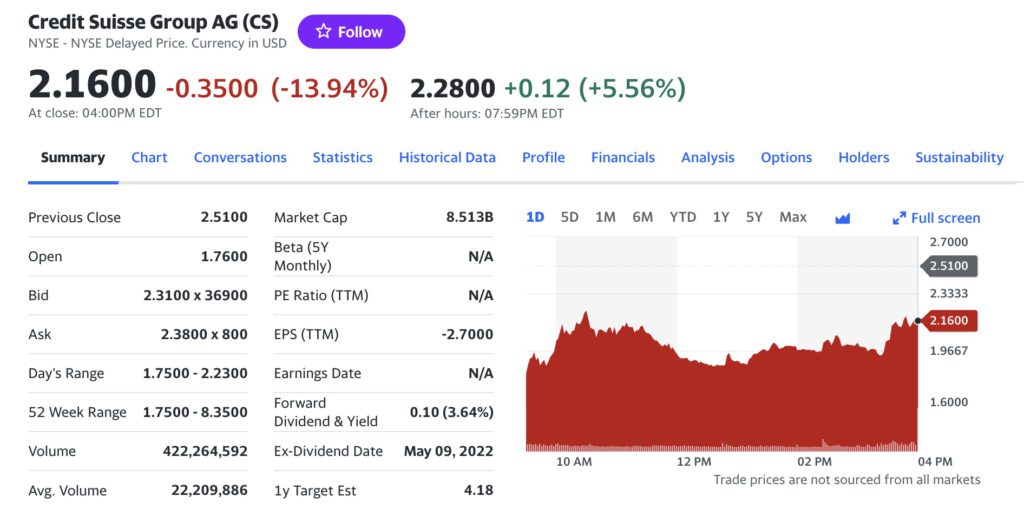Viewport: 1024px width, 516px height.
Task: Select the 1M chart range
Action: click(605, 217)
